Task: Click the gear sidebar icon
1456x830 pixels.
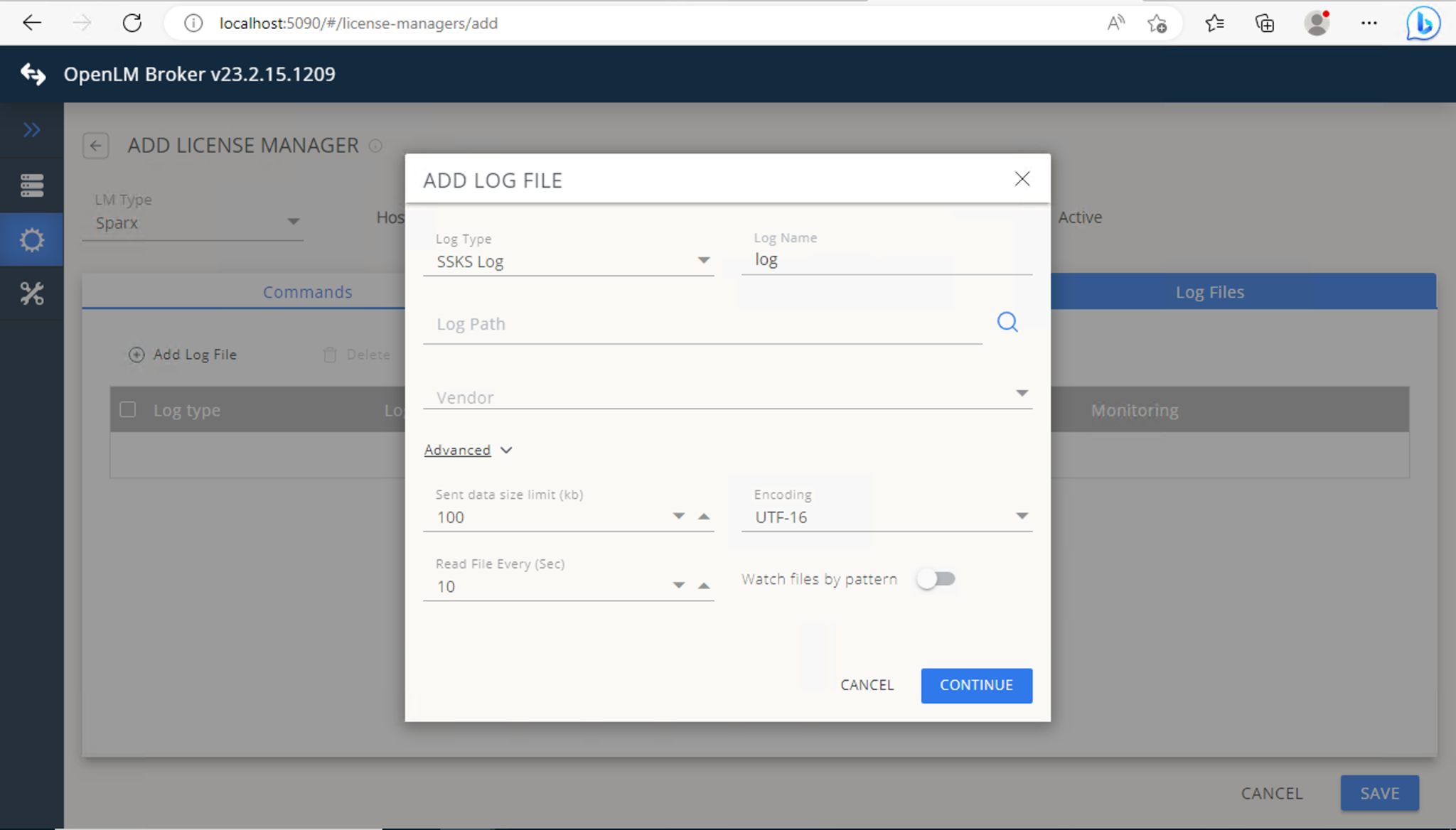Action: tap(31, 240)
